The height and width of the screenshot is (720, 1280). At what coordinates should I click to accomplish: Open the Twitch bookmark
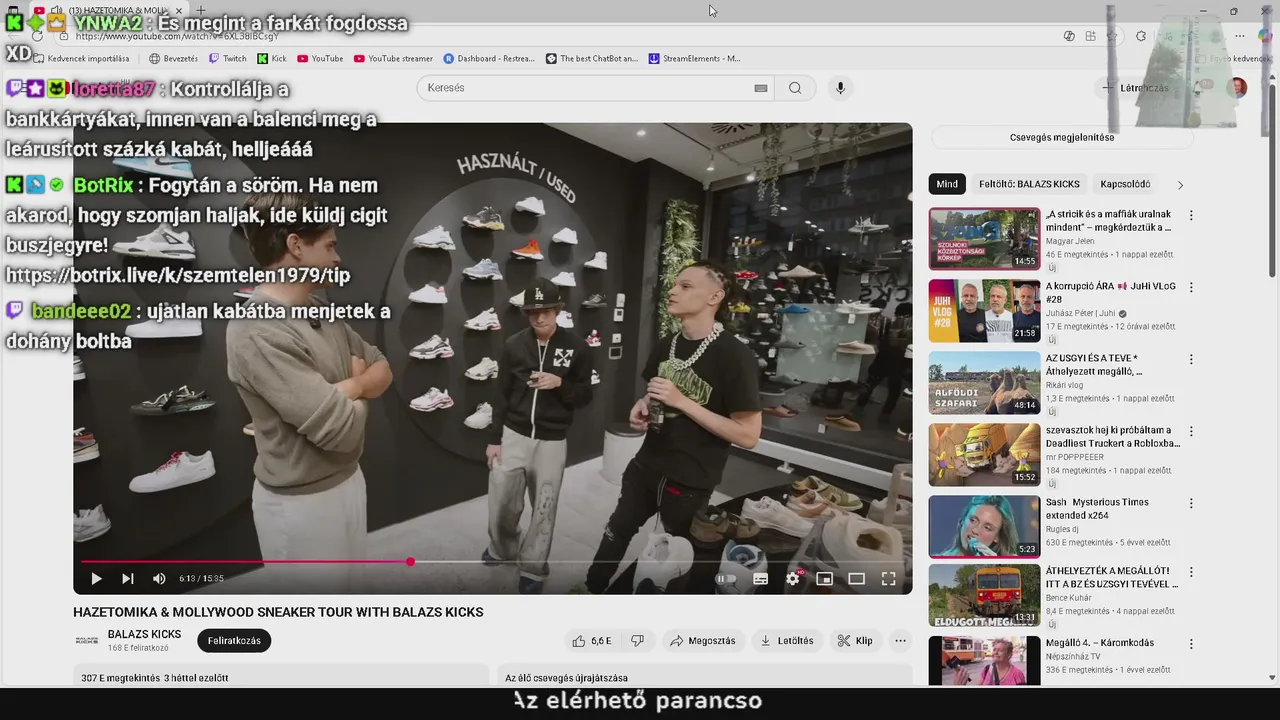227,58
